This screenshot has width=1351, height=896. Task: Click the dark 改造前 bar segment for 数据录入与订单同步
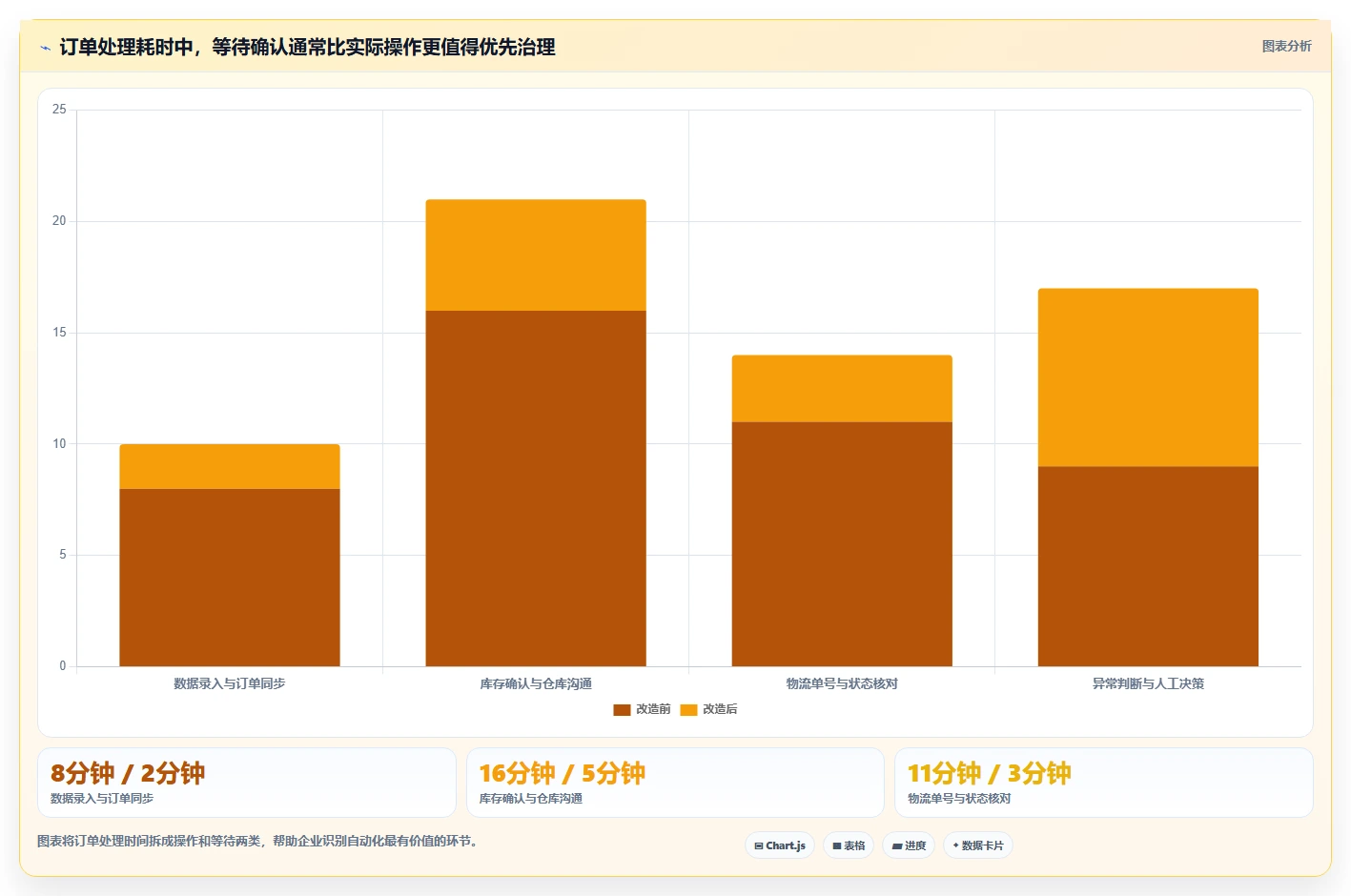click(x=230, y=578)
